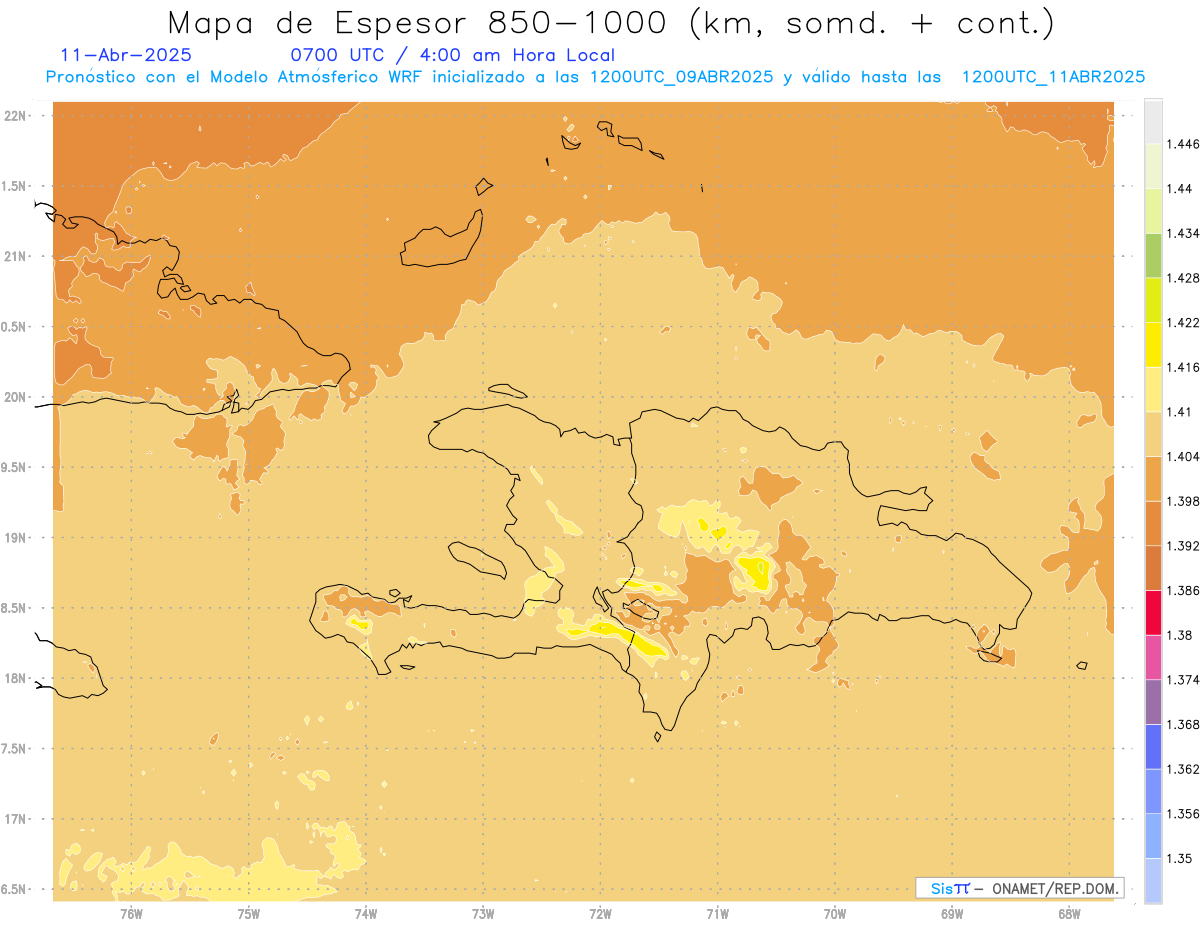The width and height of the screenshot is (1200, 927).
Task: Select the '73W' longitude label
Action: point(483,914)
